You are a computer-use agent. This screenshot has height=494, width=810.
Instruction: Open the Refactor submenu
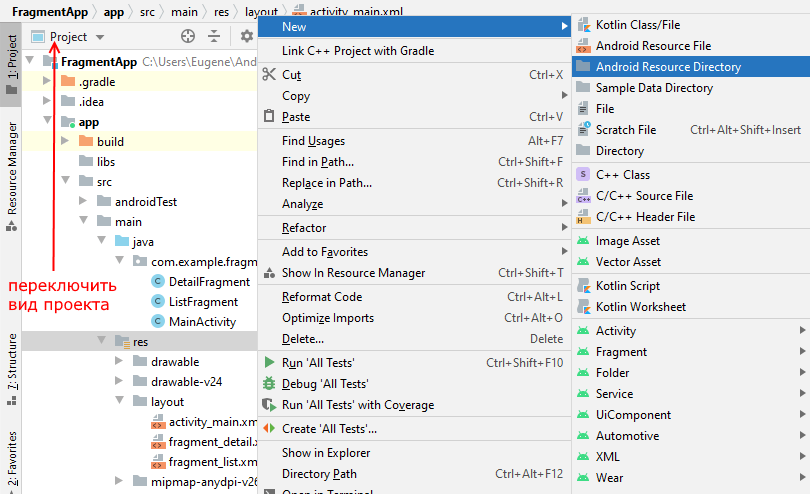click(304, 228)
